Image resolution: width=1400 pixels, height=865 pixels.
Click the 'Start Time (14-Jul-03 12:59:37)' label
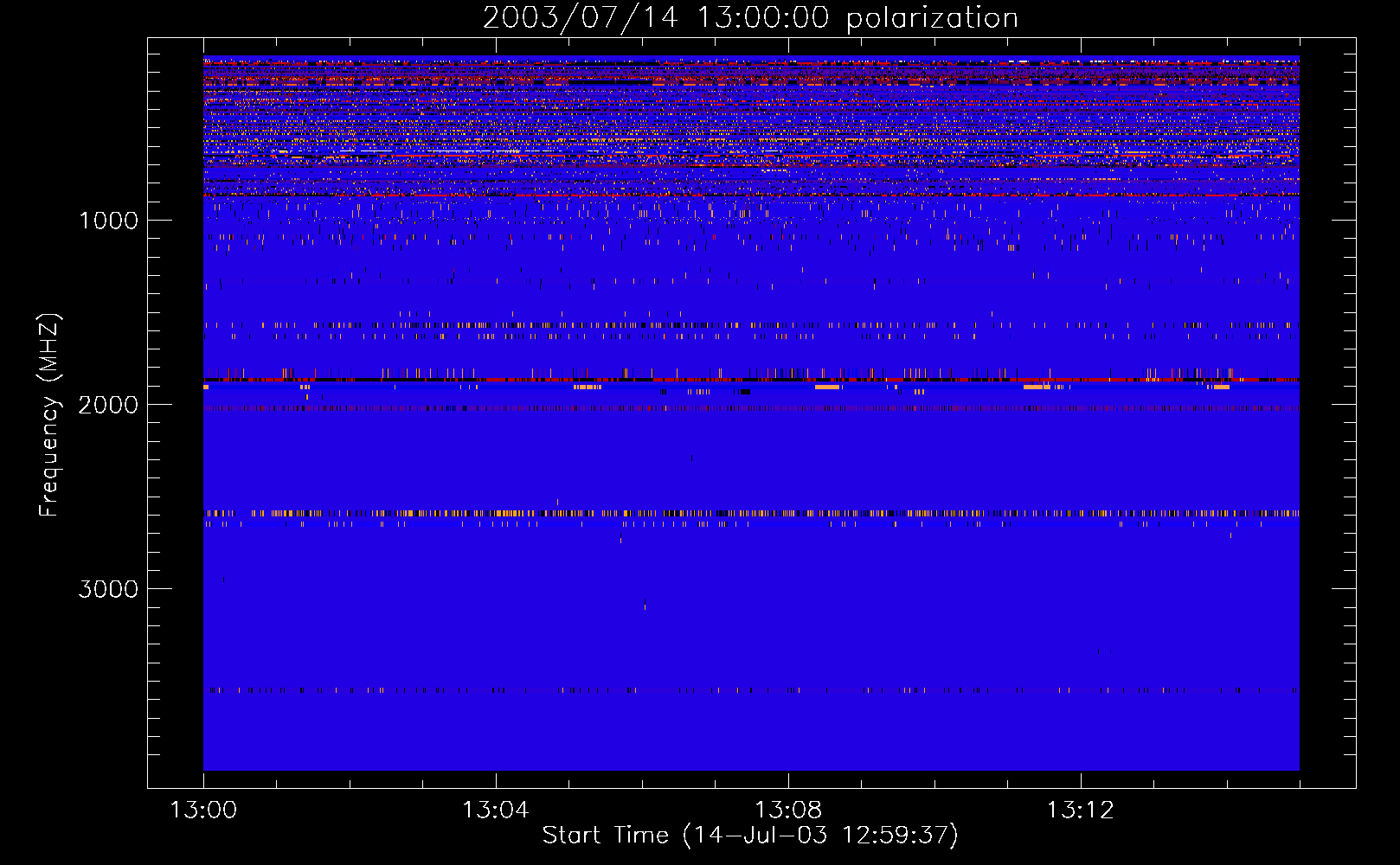pos(750,836)
